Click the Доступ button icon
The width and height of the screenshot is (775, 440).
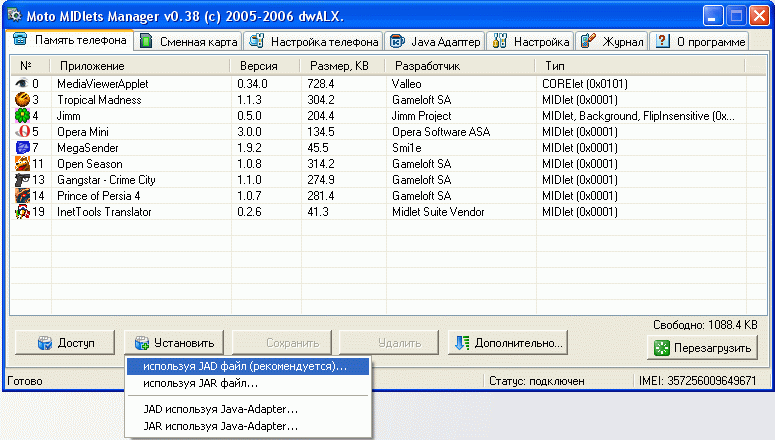tap(45, 343)
